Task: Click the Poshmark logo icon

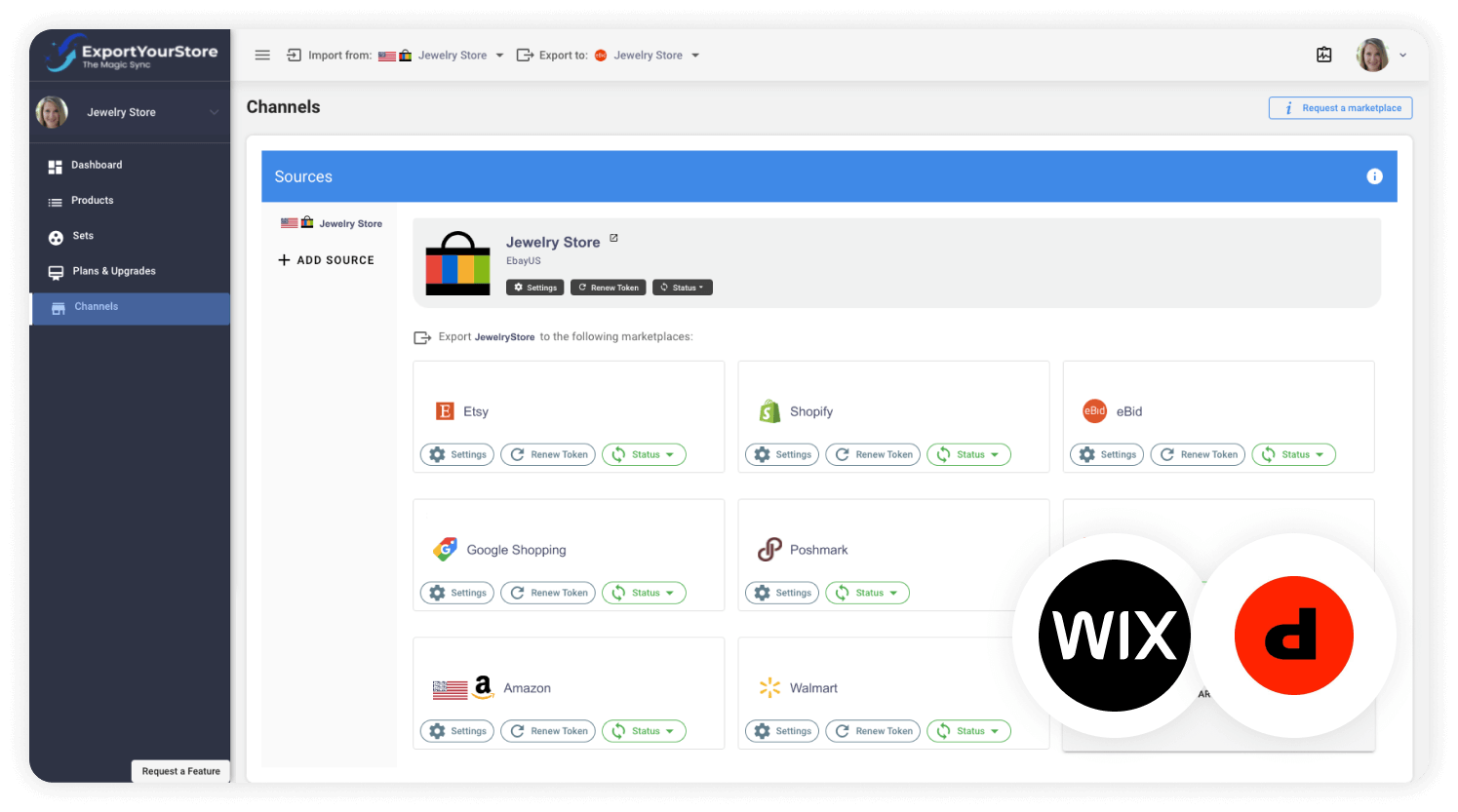Action: click(x=769, y=550)
